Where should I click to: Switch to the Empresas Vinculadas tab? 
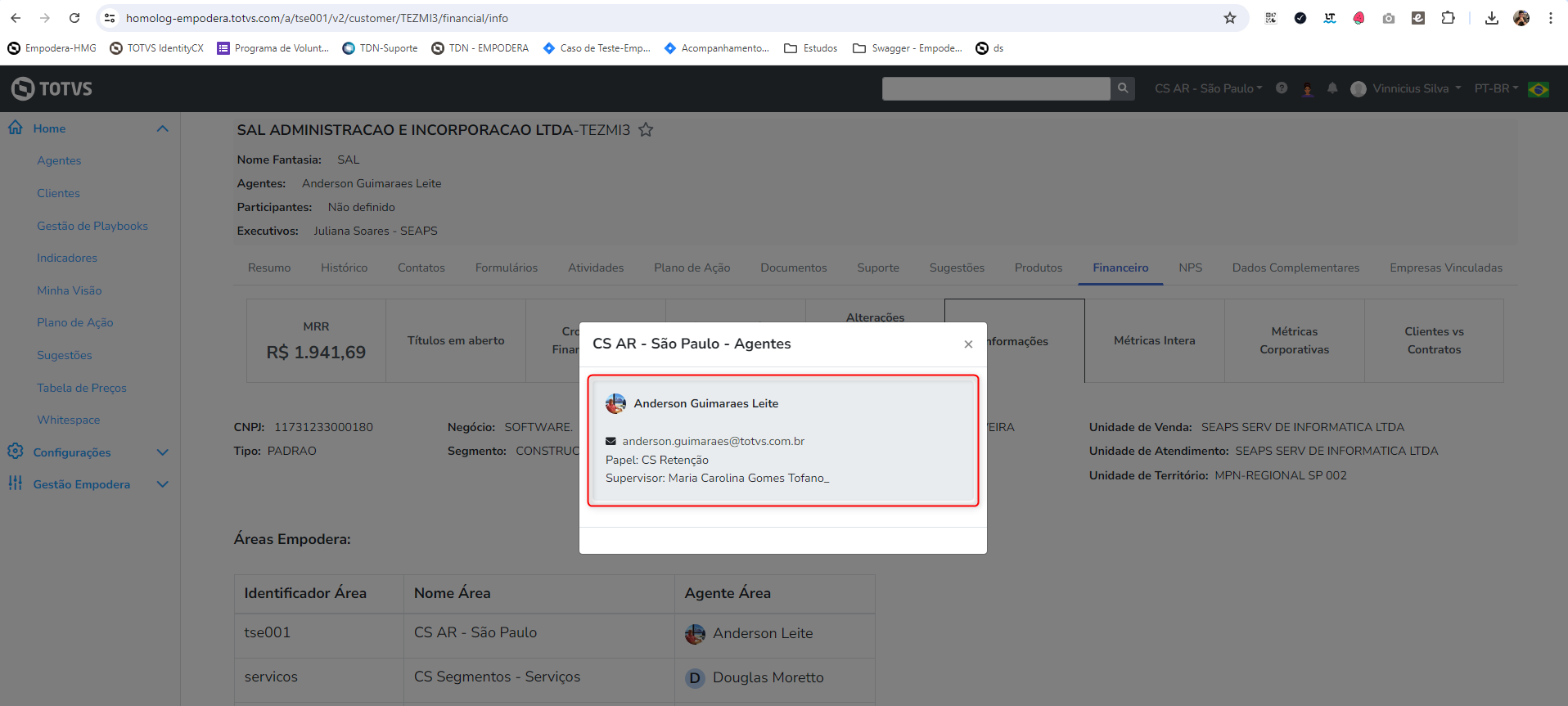click(1446, 268)
